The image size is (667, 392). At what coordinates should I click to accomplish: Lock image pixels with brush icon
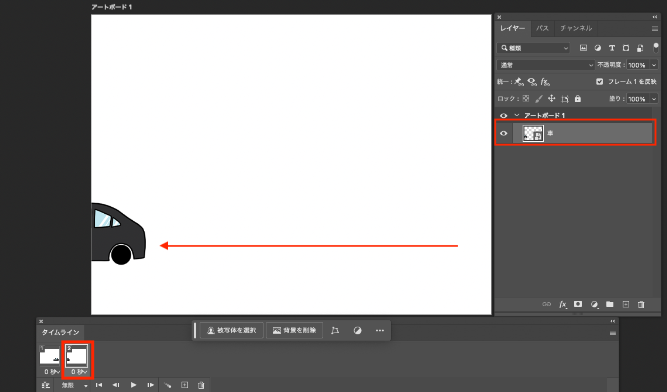[539, 99]
